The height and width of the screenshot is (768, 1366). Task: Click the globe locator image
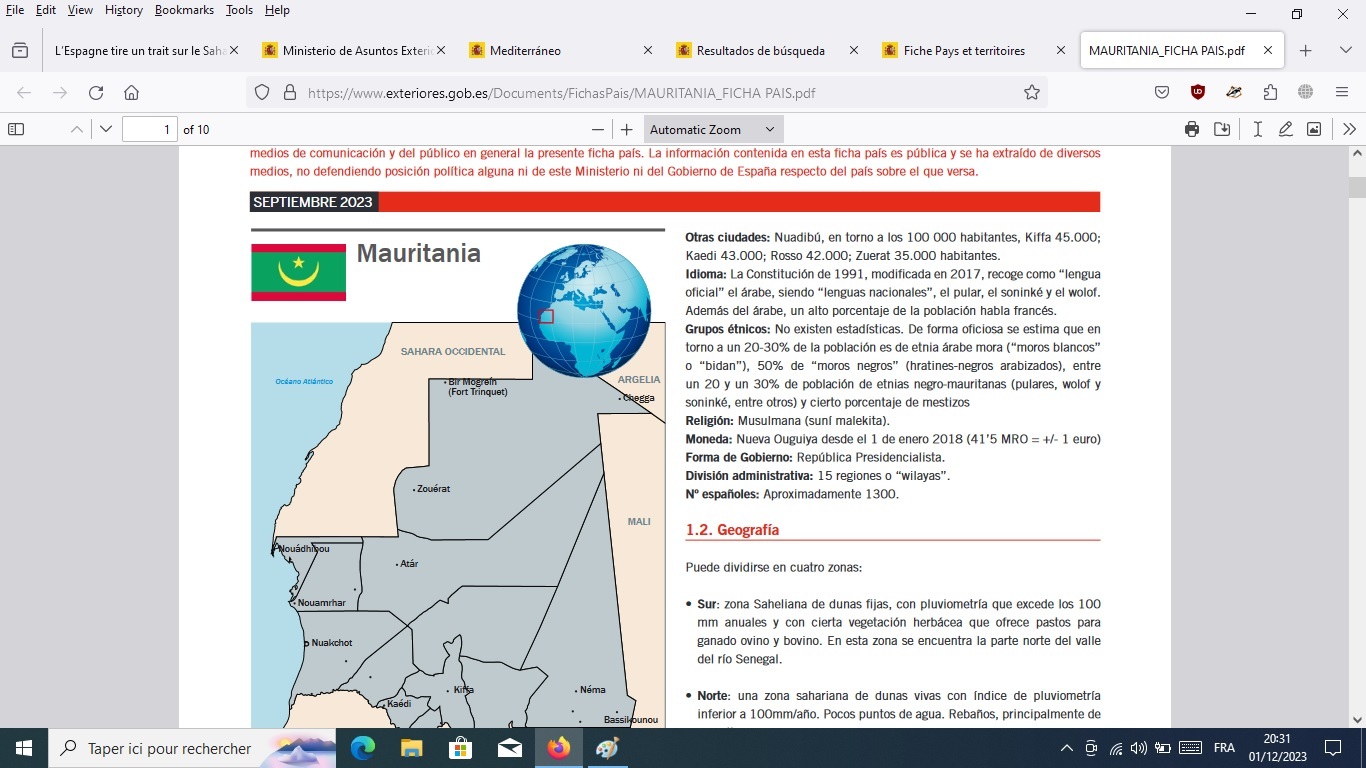click(x=584, y=310)
